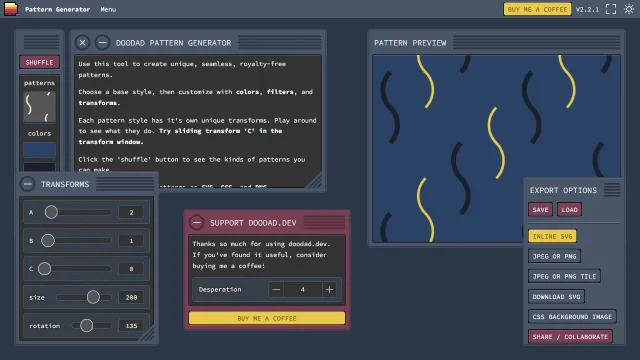Click the "SUPPORT DOODAD.DEV" title
640x360 pixels.
tap(253, 223)
